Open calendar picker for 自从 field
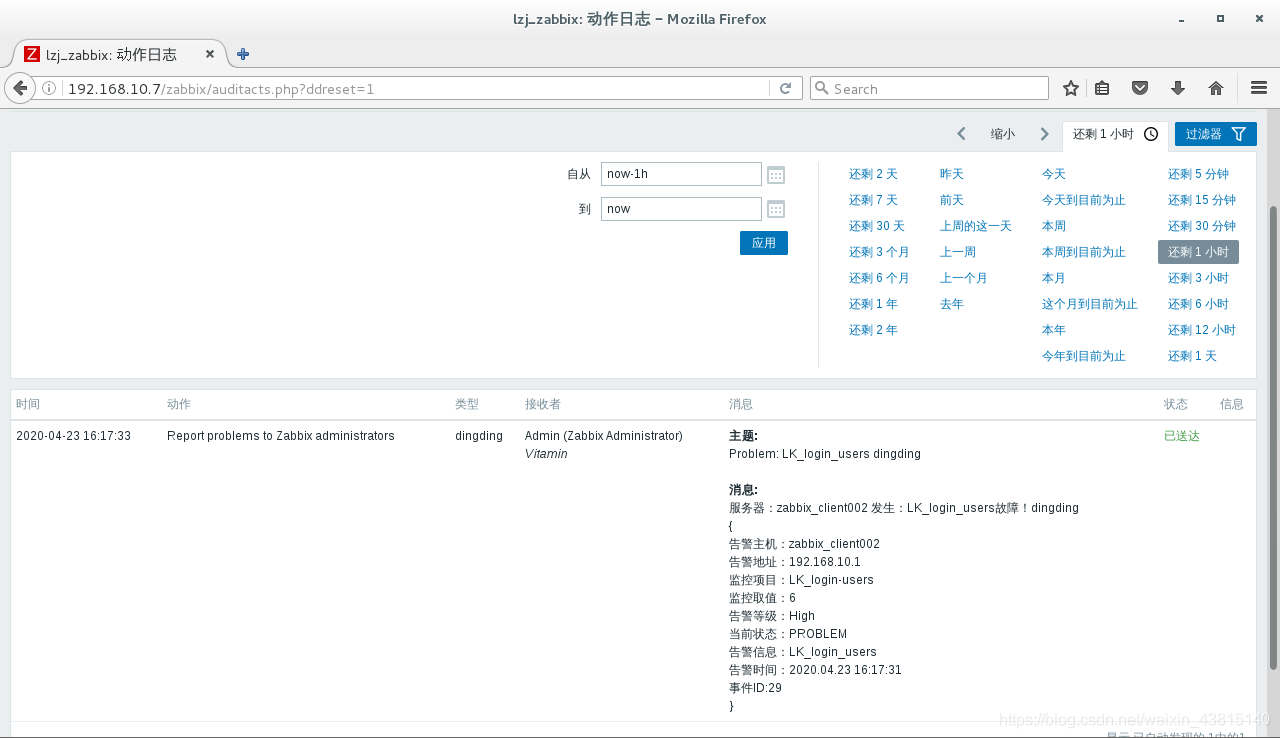This screenshot has height=738, width=1280. [x=776, y=175]
